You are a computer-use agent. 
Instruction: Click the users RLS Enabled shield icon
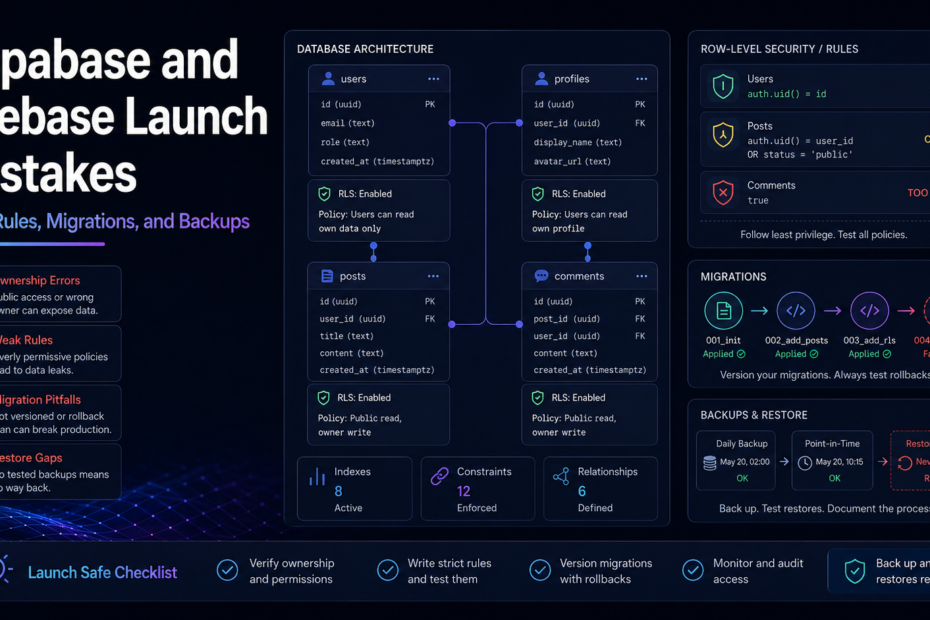click(x=324, y=194)
